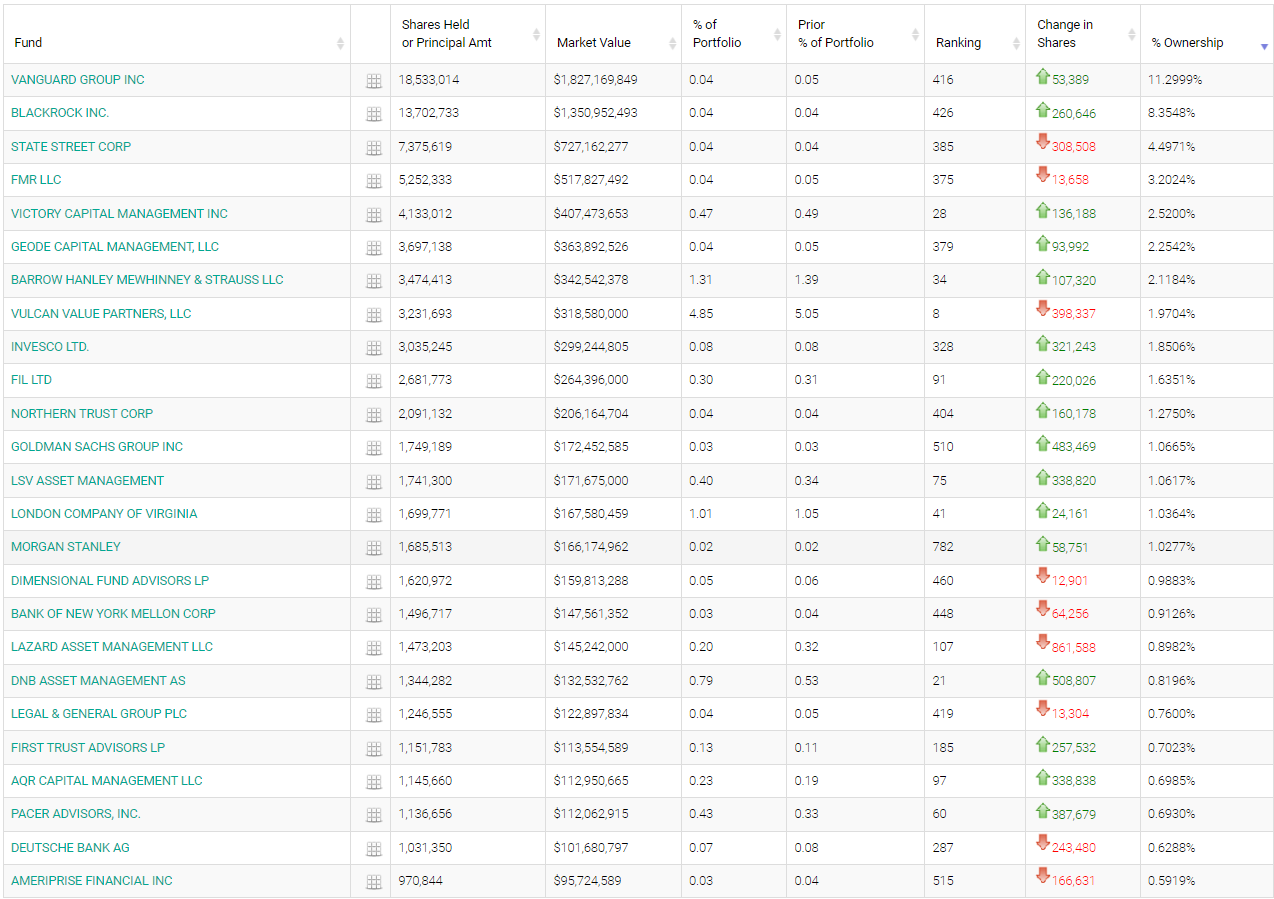1274x899 pixels.
Task: Follow London Company of Virginia link
Action: coord(104,514)
